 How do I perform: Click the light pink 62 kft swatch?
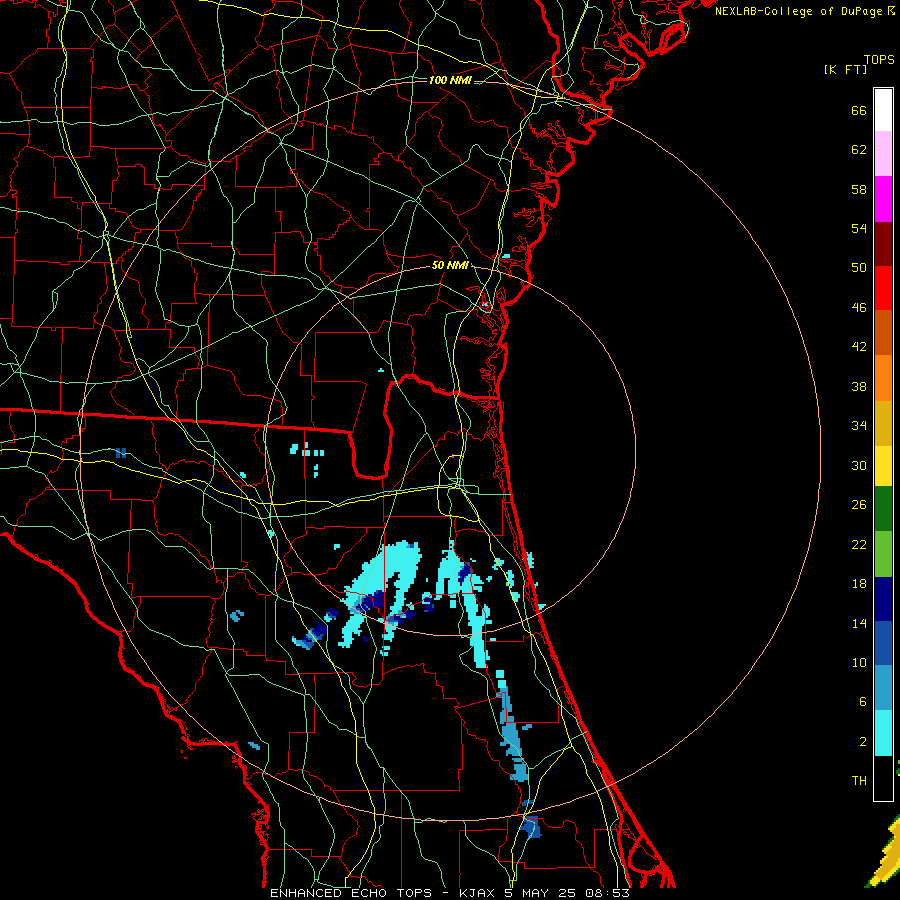883,154
